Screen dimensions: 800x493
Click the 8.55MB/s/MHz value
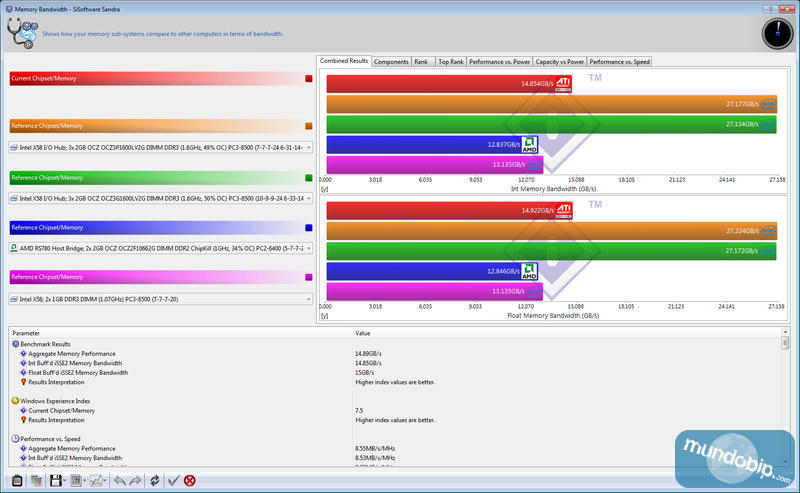pos(375,449)
